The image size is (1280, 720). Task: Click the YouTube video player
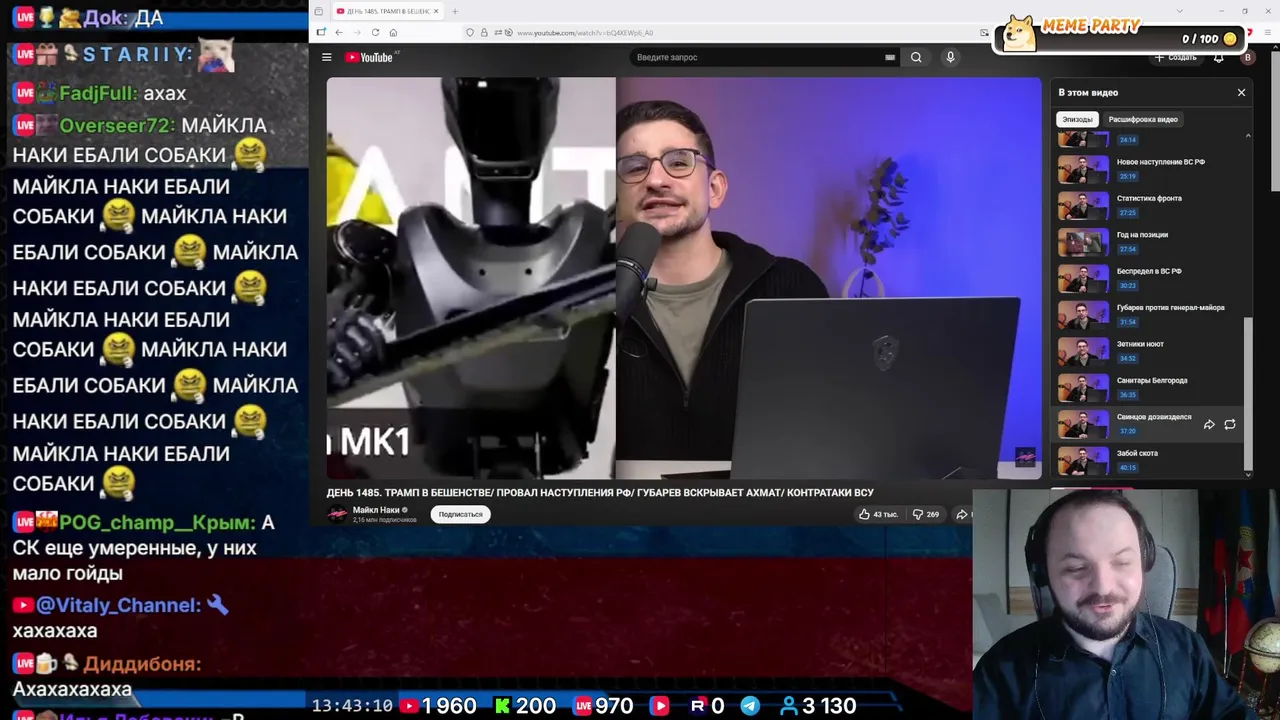point(683,279)
